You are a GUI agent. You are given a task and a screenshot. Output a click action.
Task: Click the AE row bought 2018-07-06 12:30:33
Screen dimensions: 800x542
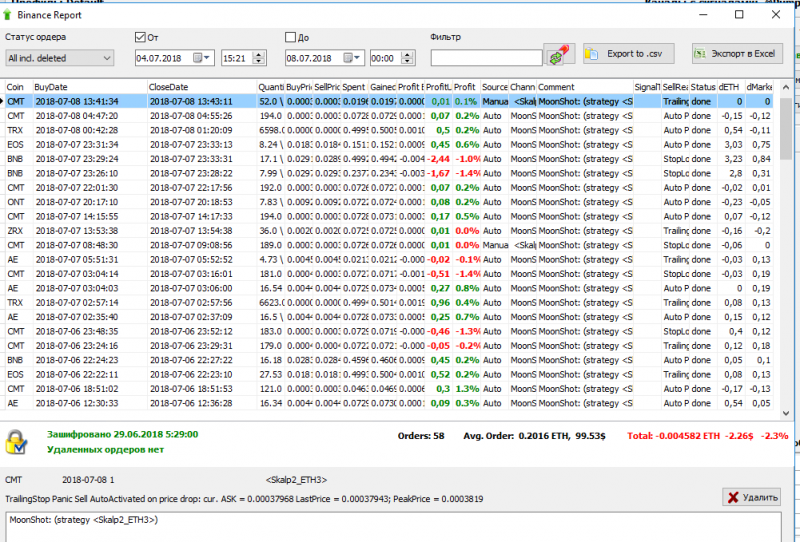click(x=389, y=403)
